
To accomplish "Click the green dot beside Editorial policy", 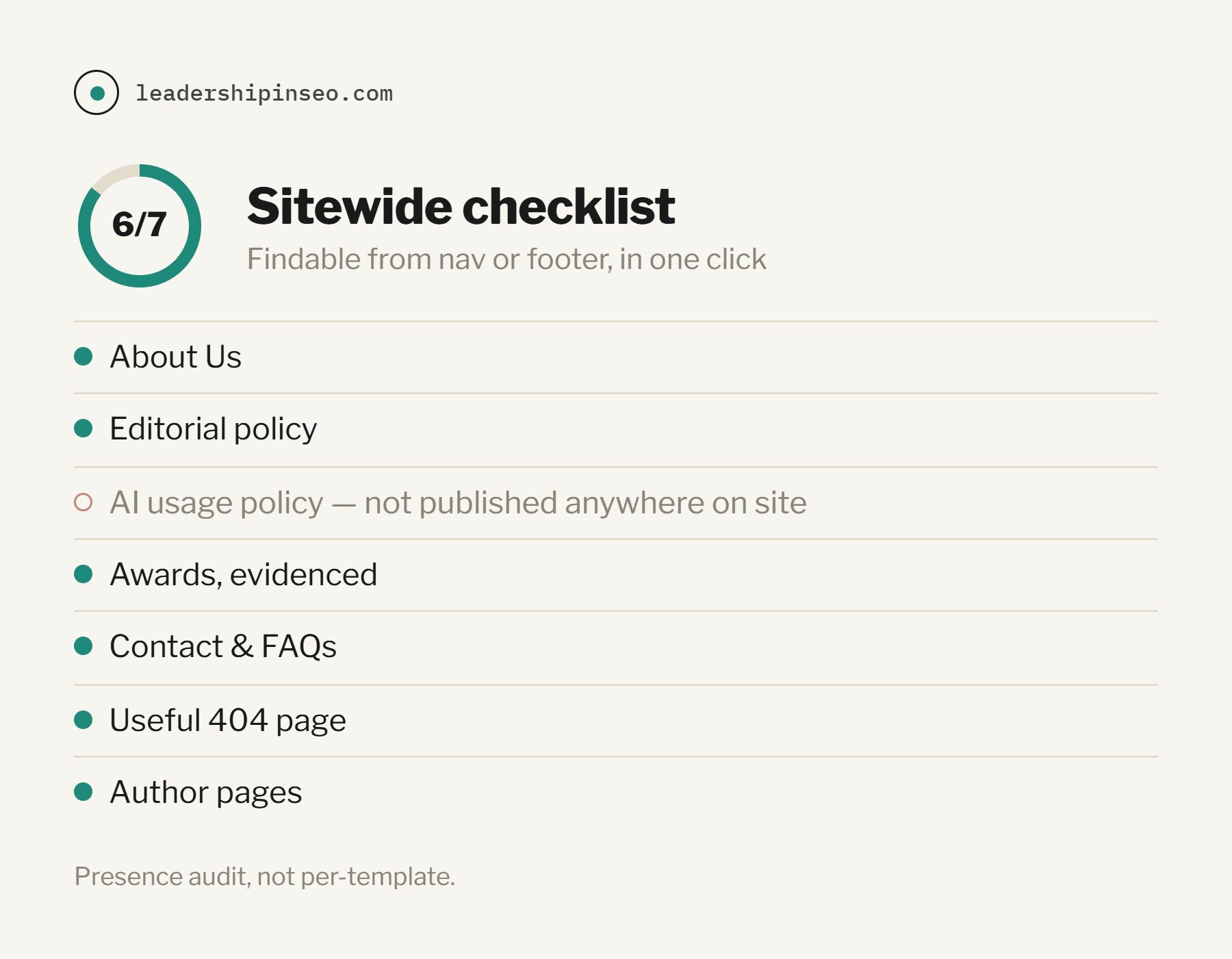I will click(x=84, y=429).
